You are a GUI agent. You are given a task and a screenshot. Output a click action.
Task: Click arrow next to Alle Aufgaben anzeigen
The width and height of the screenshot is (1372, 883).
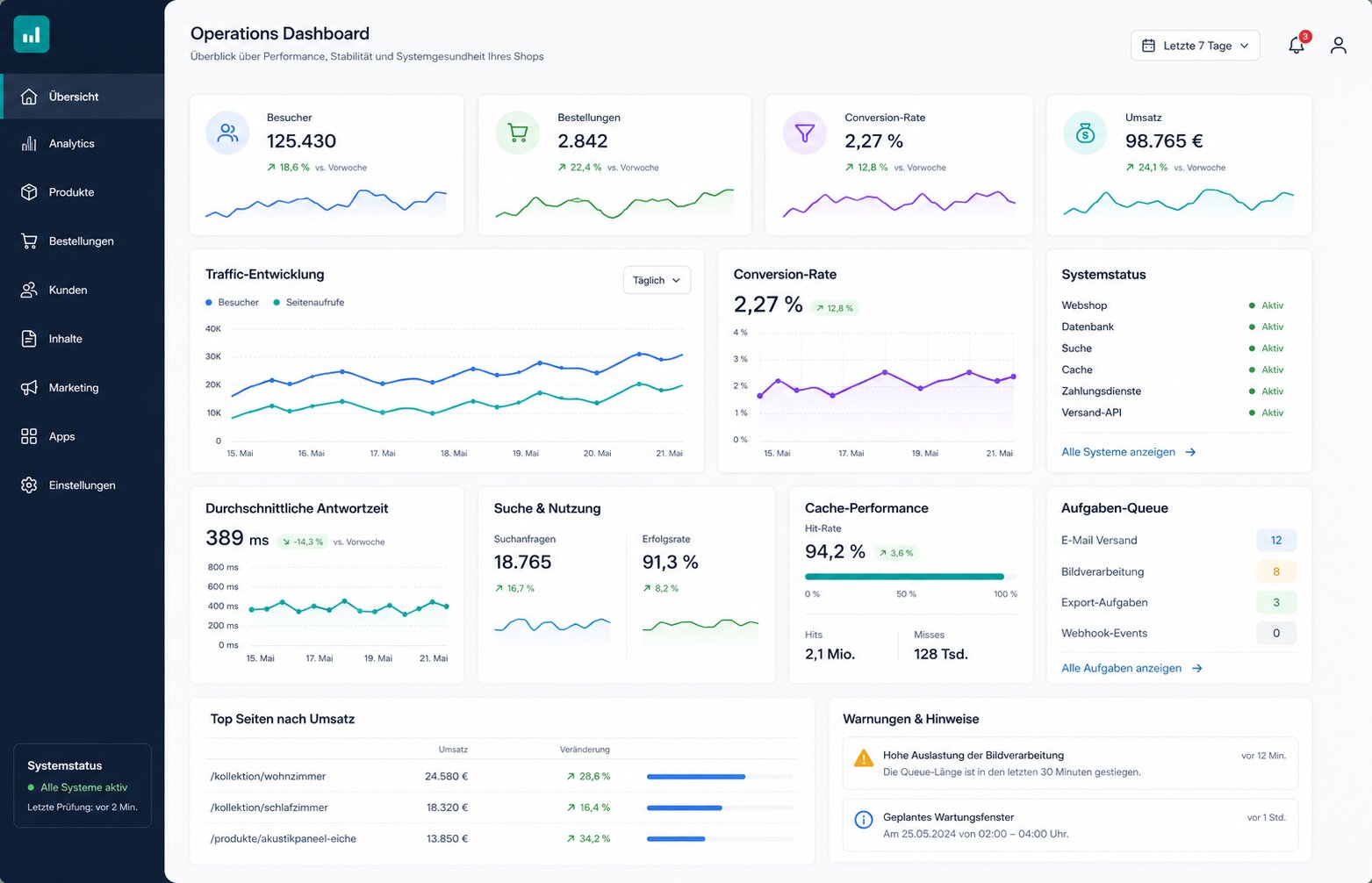[1197, 668]
